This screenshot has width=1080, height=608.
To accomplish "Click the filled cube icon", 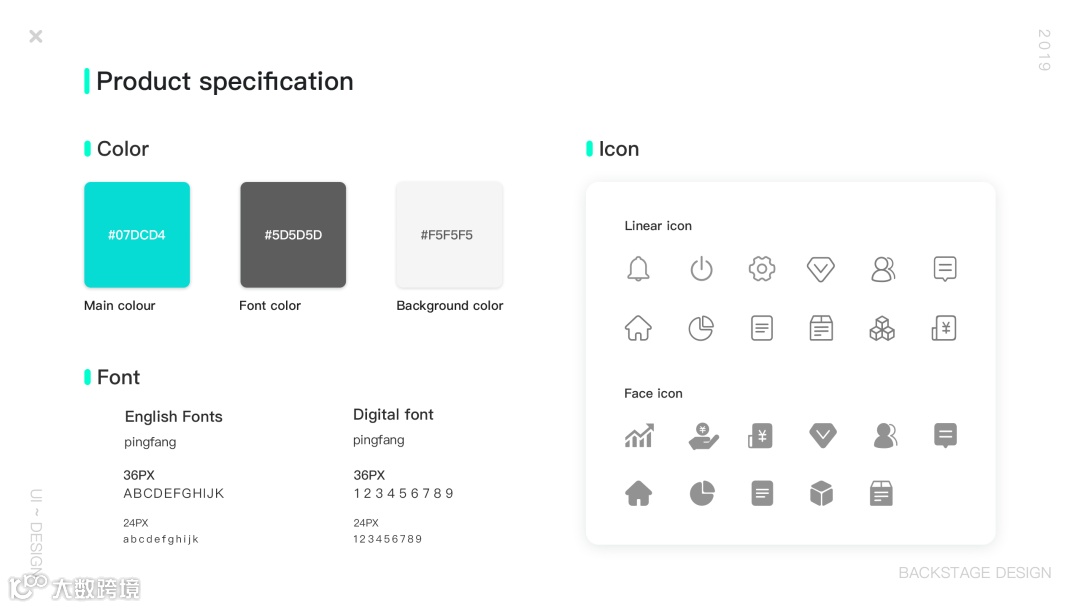I will [x=822, y=493].
